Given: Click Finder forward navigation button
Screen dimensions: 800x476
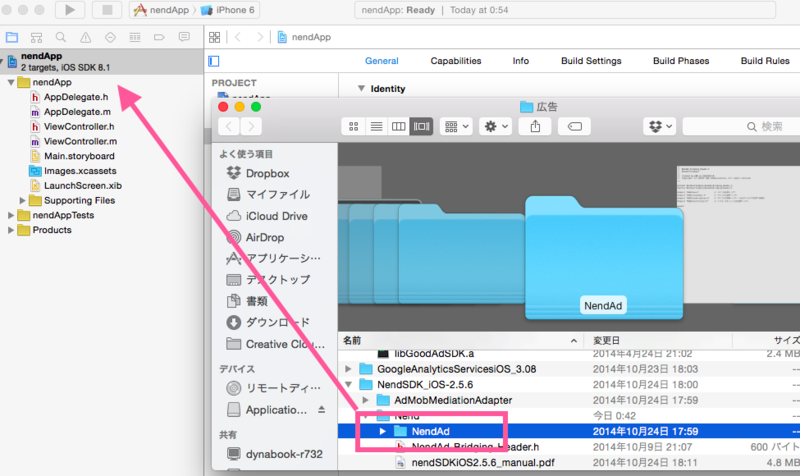Looking at the screenshot, I should (251, 127).
